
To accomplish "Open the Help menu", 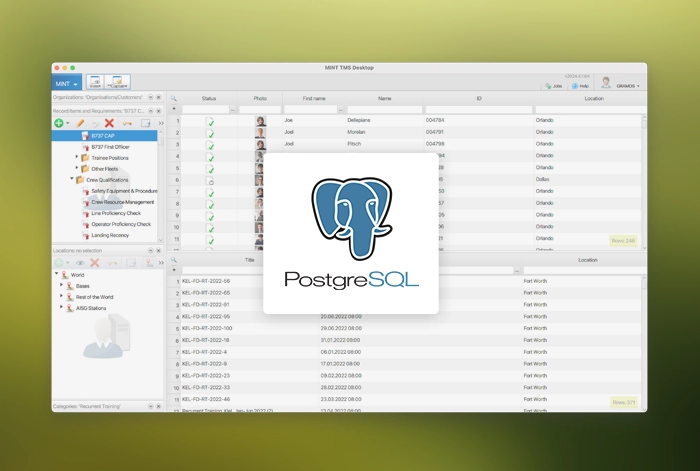I will 580,86.
